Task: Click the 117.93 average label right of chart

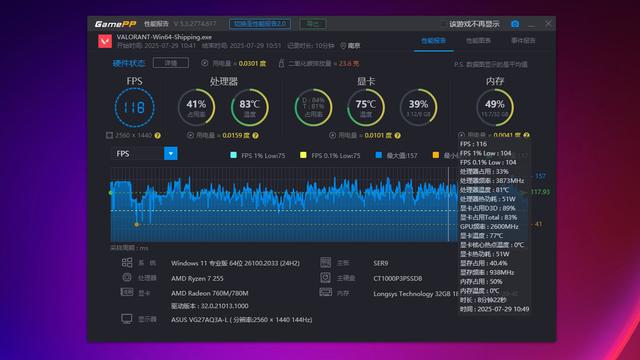Action: click(540, 191)
